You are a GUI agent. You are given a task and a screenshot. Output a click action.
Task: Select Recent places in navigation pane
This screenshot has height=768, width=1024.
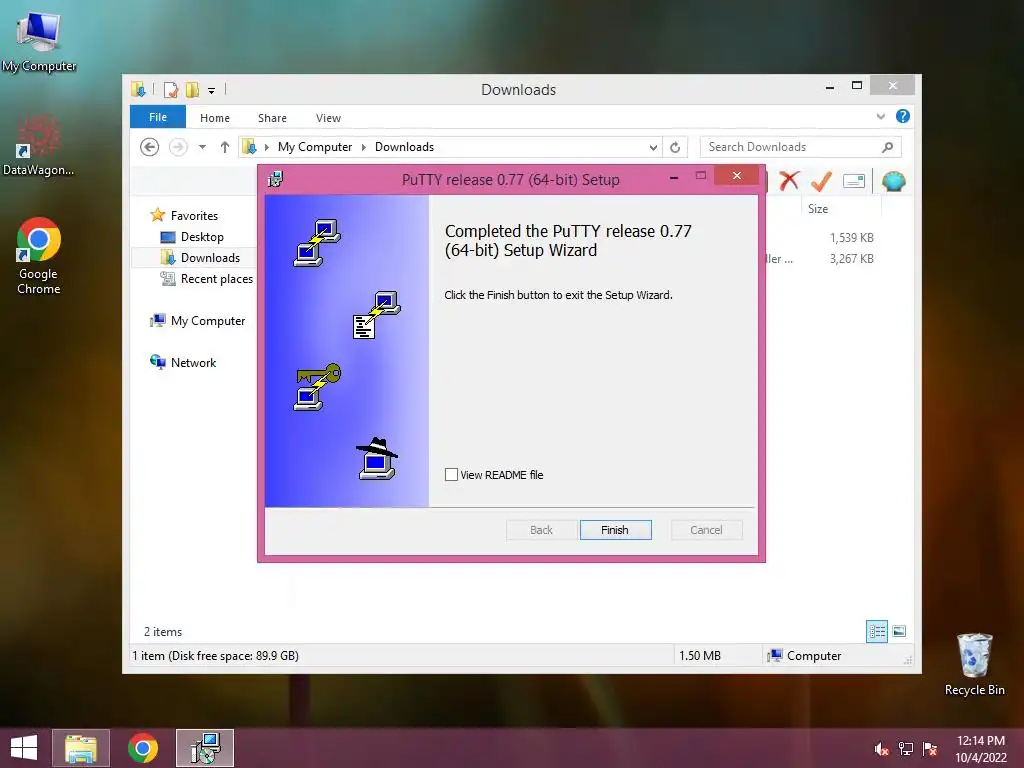[x=216, y=279]
